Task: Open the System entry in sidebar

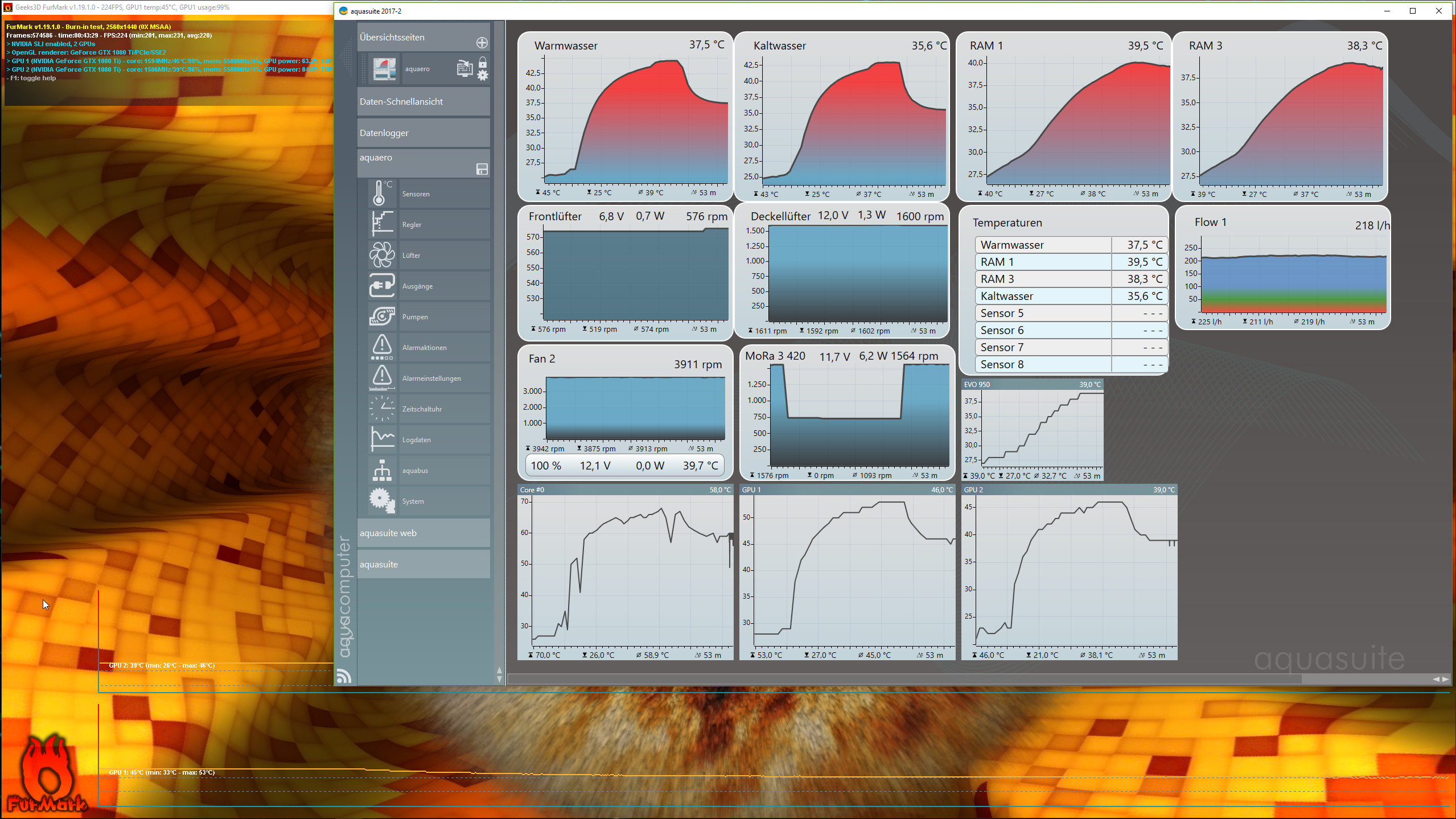Action: [x=413, y=501]
